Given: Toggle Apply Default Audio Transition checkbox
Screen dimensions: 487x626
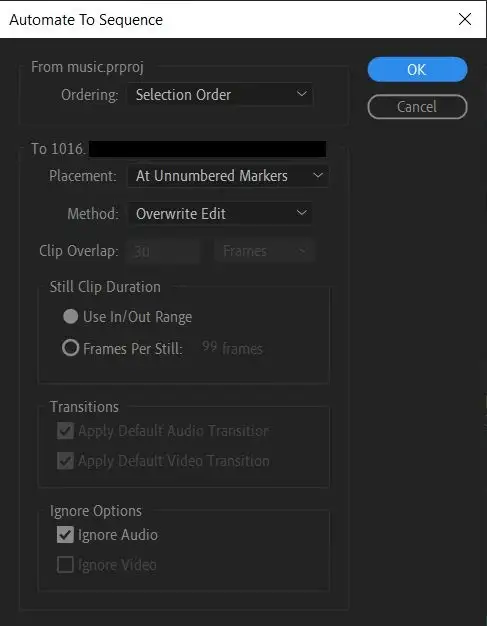Looking at the screenshot, I should pos(65,431).
